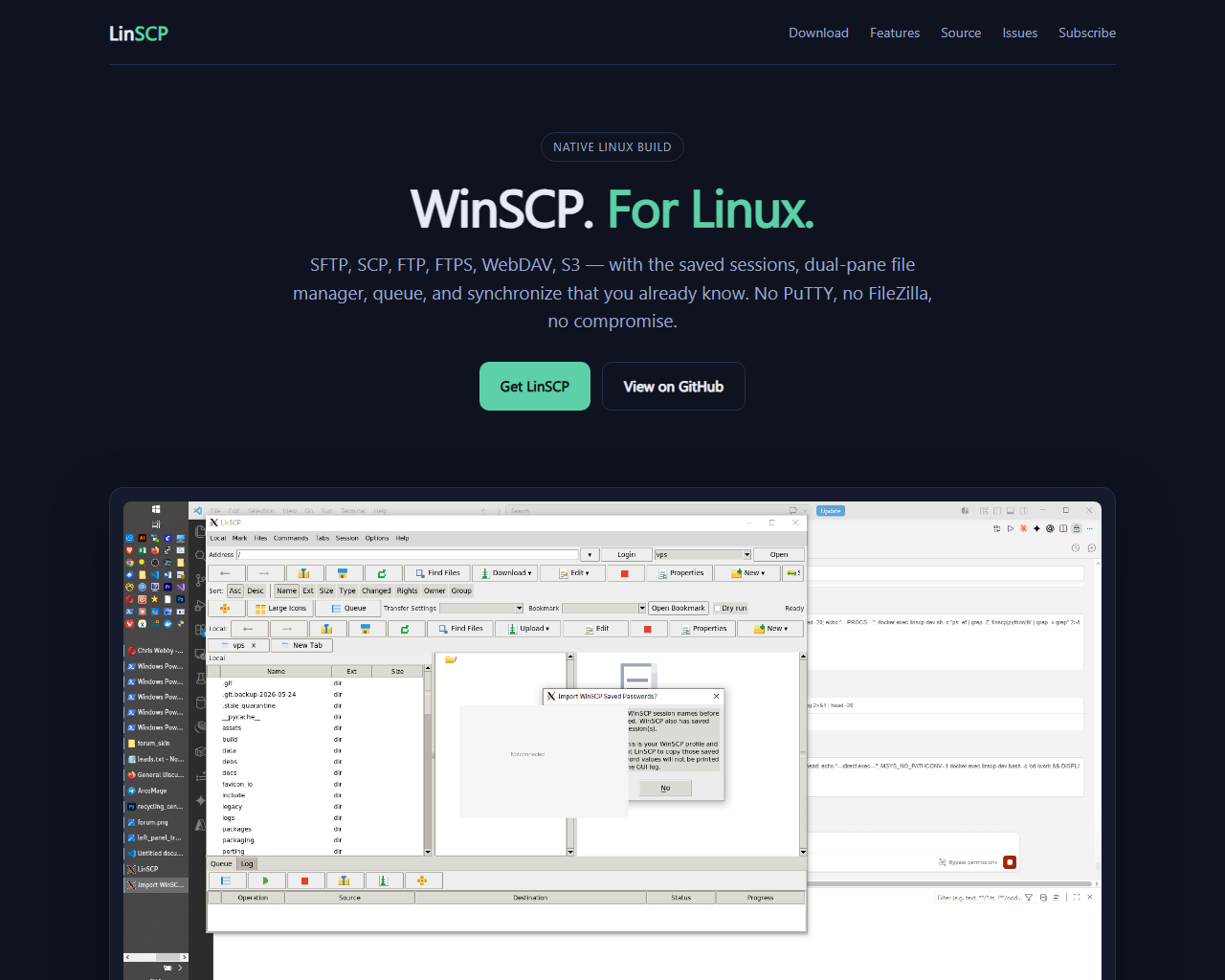
Task: Open the New dropdown in the Download toolbar row
Action: click(x=746, y=573)
